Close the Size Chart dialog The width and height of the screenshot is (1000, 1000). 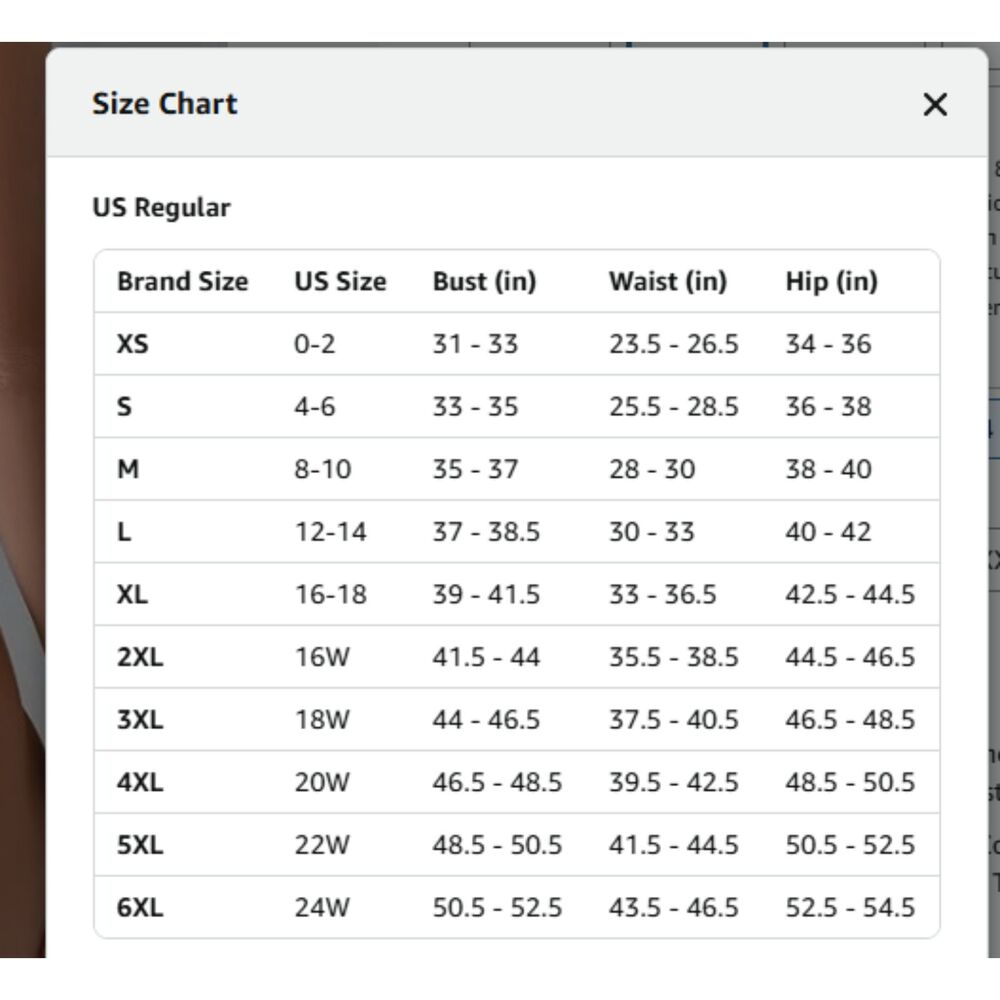pyautogui.click(x=934, y=104)
